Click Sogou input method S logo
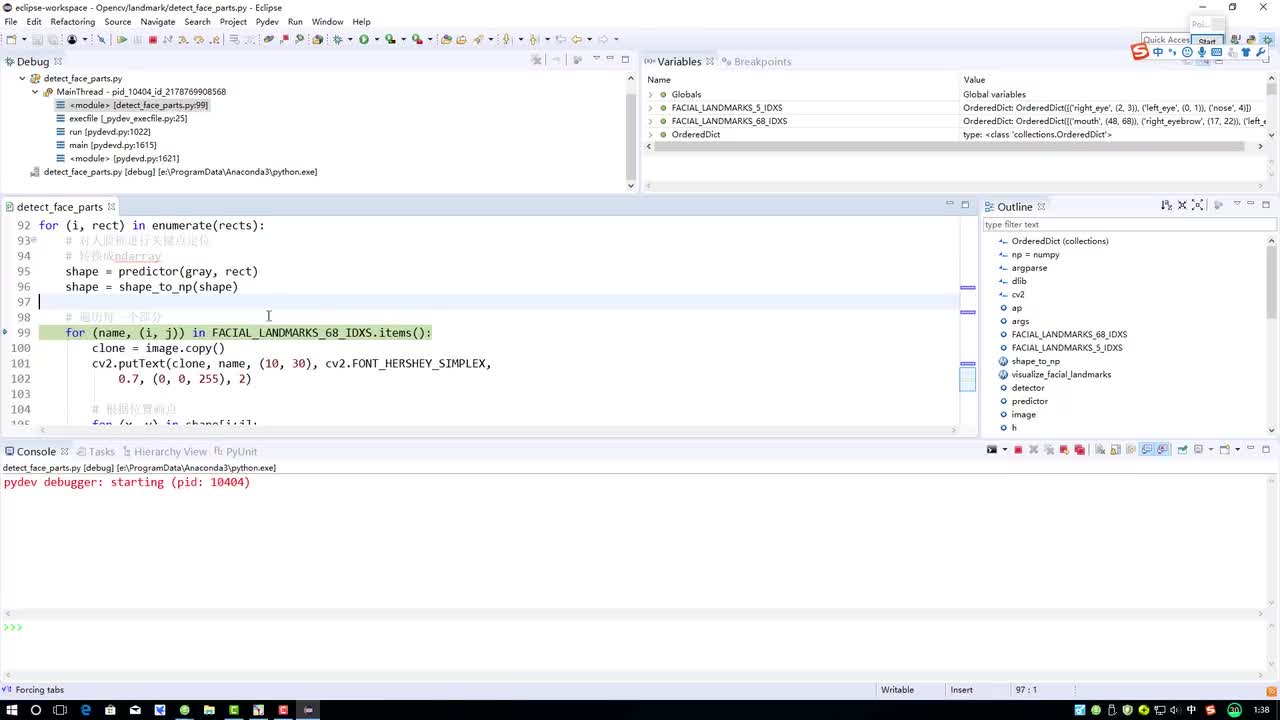This screenshot has height=720, width=1280. coord(1140,52)
